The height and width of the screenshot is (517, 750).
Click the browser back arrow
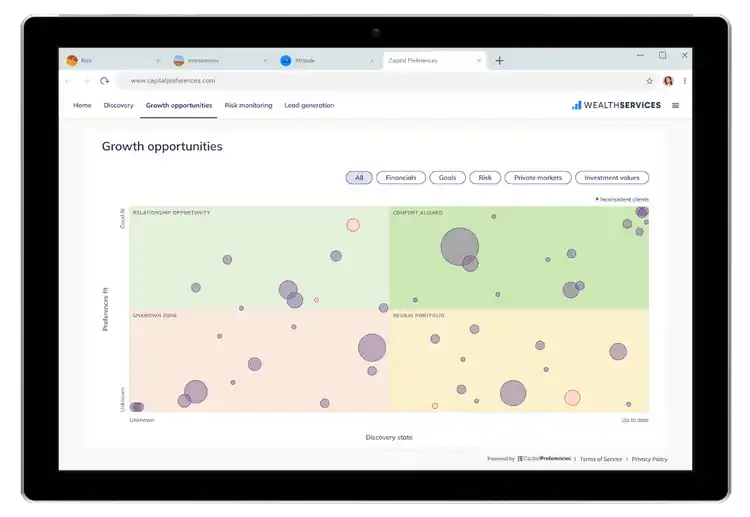click(x=70, y=81)
